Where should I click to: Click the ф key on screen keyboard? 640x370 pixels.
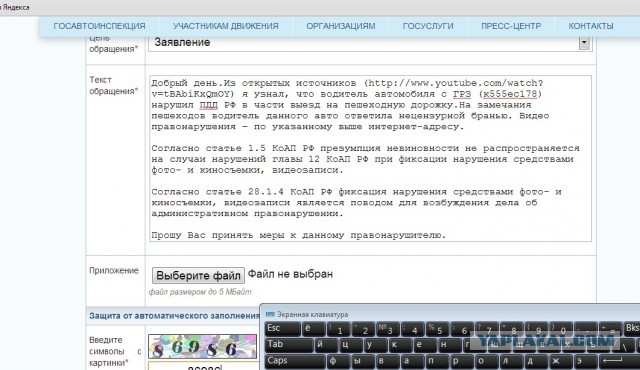tap(338, 361)
